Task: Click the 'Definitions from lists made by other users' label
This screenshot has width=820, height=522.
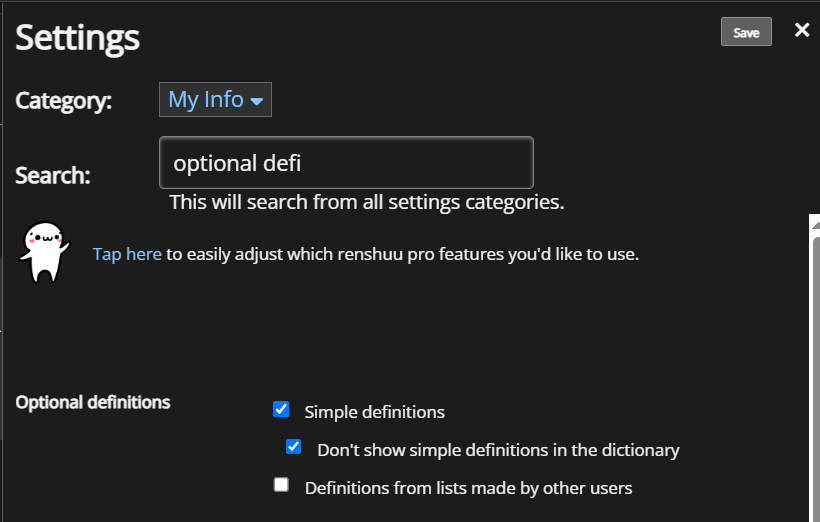Action: point(469,488)
